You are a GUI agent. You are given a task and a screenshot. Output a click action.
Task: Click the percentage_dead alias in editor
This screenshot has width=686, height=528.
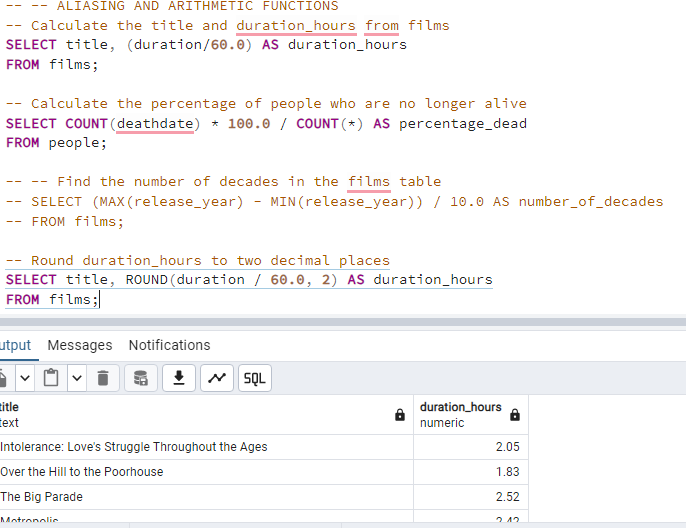[462, 124]
